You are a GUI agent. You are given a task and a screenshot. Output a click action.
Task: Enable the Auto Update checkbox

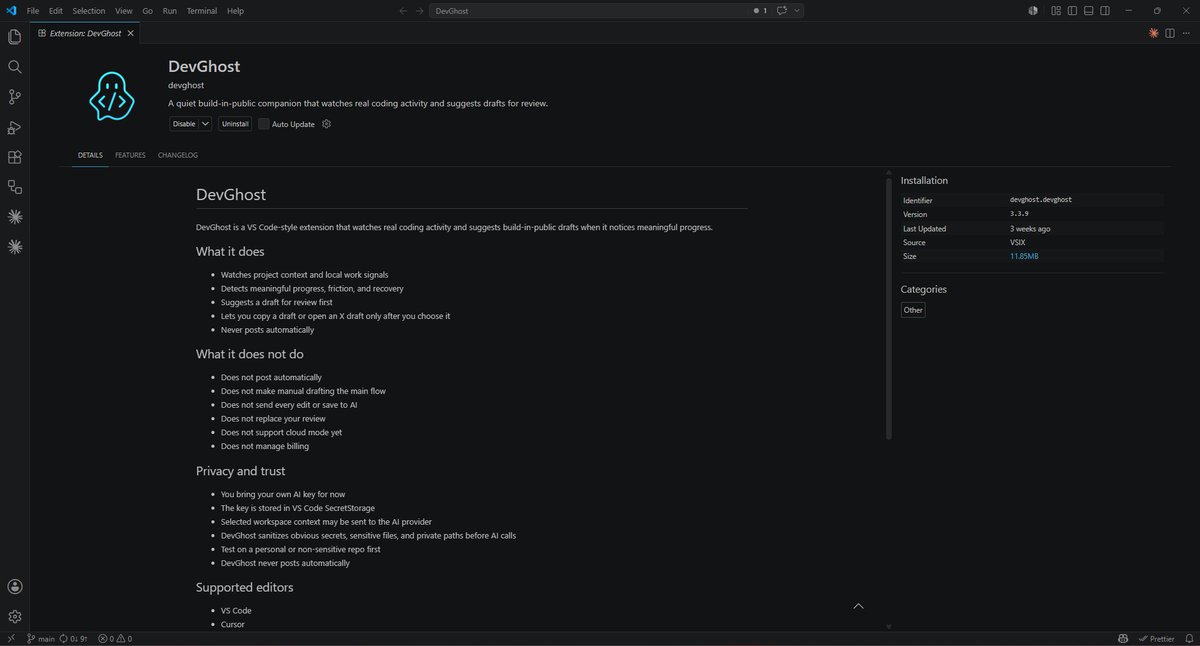tap(264, 124)
